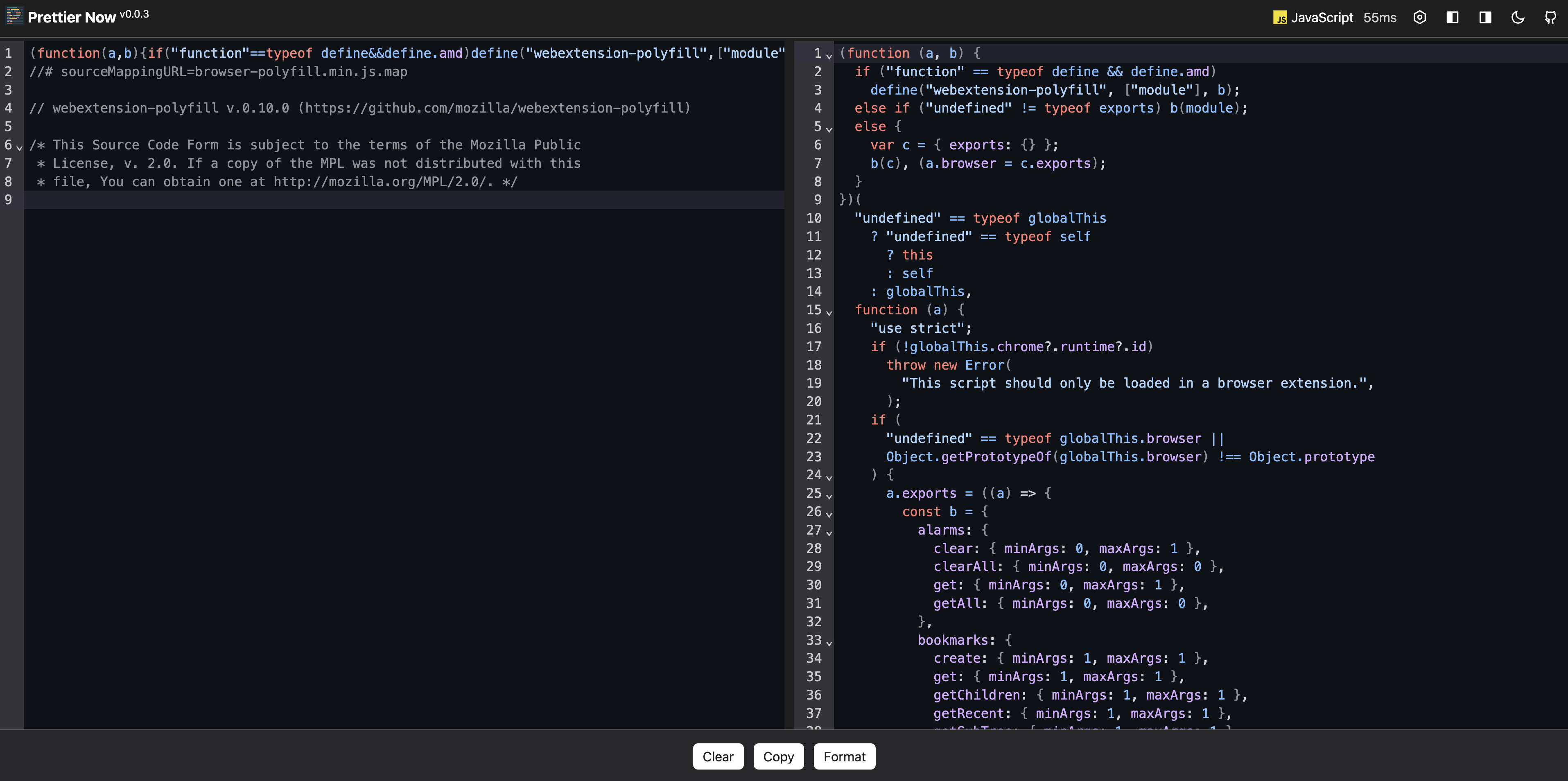Click the Format button
The height and width of the screenshot is (781, 1568).
[x=844, y=757]
